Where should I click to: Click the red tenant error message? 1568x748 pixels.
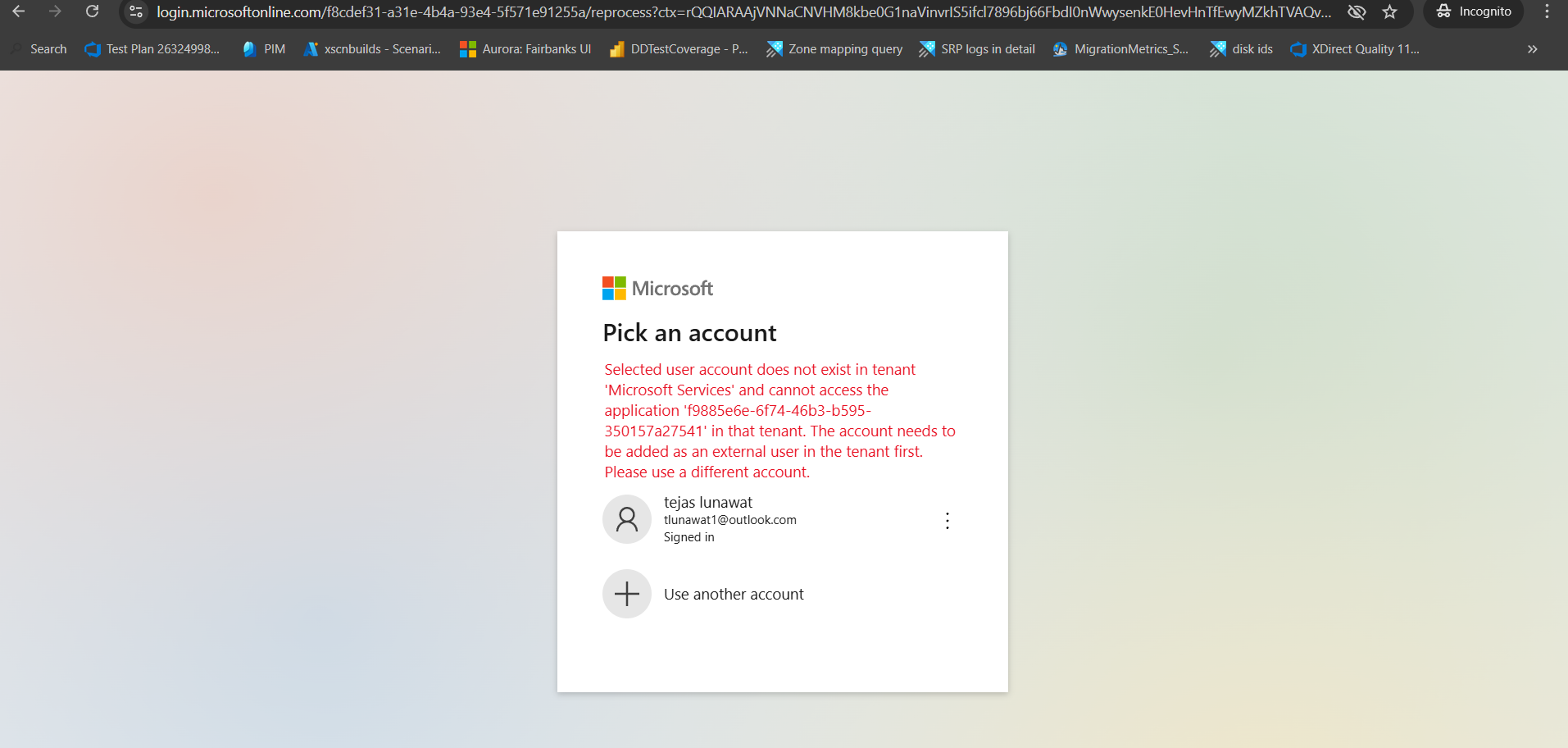pyautogui.click(x=779, y=421)
